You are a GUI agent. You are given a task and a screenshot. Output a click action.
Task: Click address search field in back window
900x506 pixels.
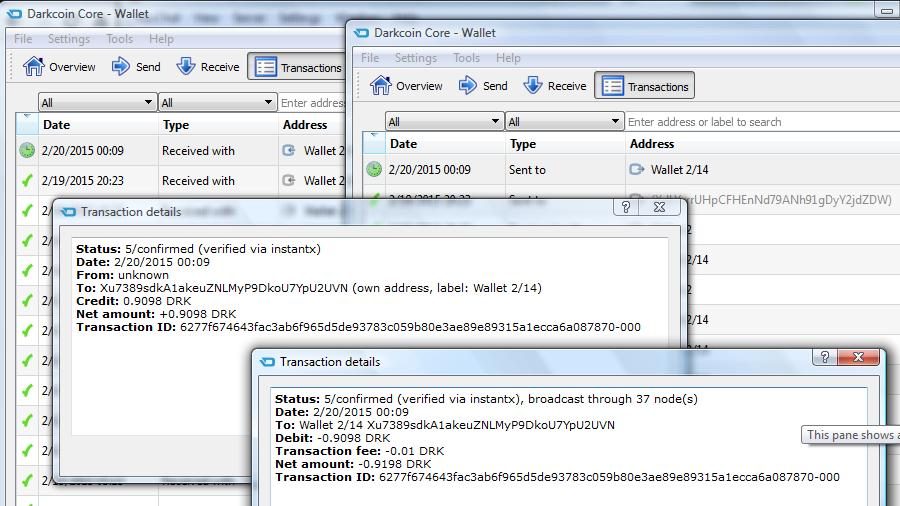coord(312,103)
